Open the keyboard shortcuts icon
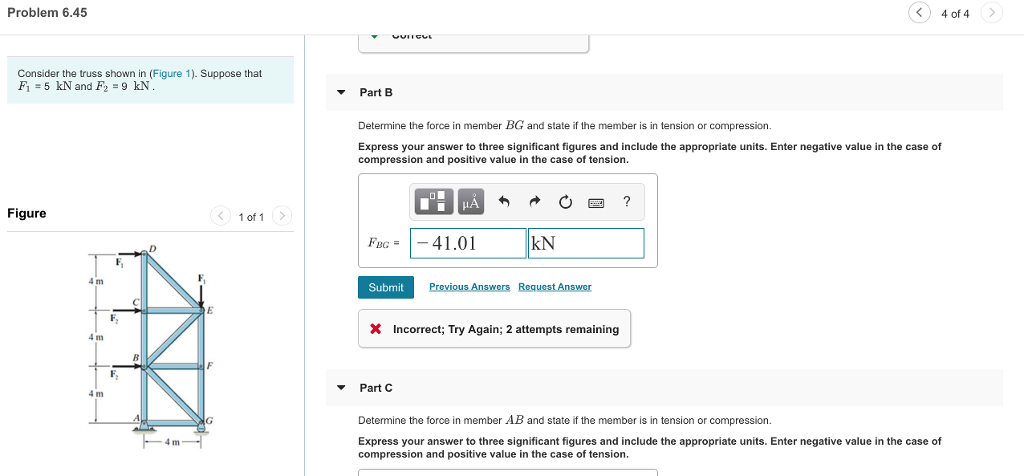 [596, 203]
